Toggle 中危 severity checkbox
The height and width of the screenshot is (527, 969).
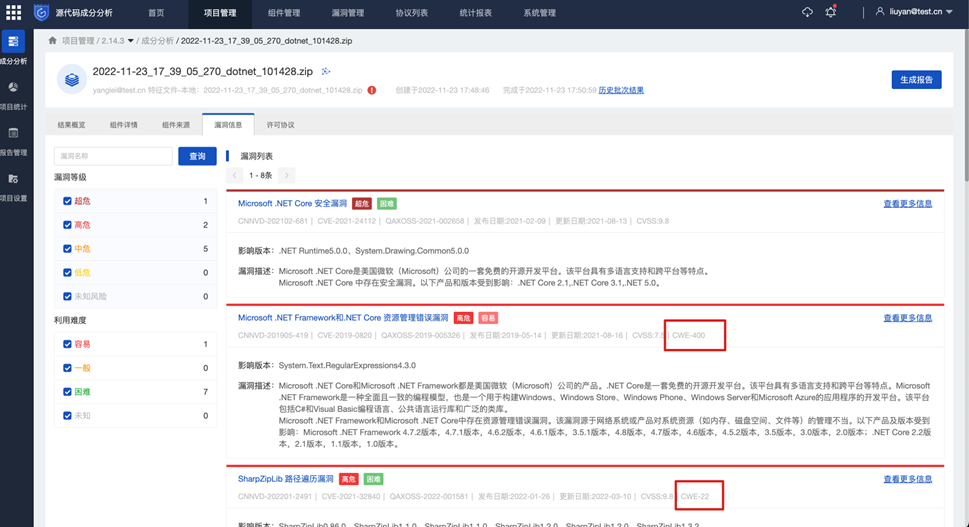[x=67, y=249]
